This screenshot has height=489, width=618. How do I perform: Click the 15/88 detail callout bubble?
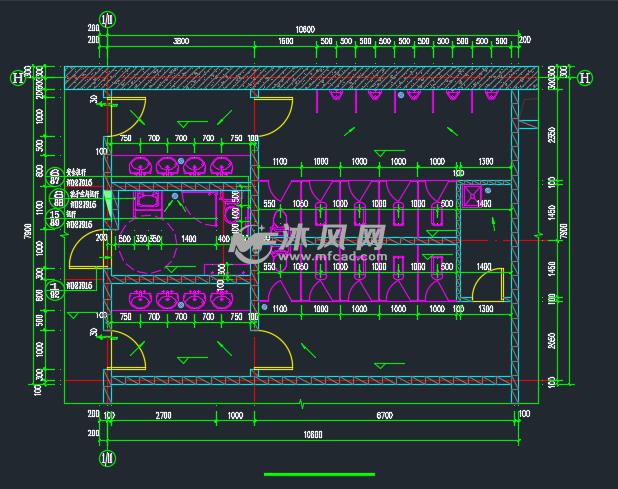coord(55,218)
